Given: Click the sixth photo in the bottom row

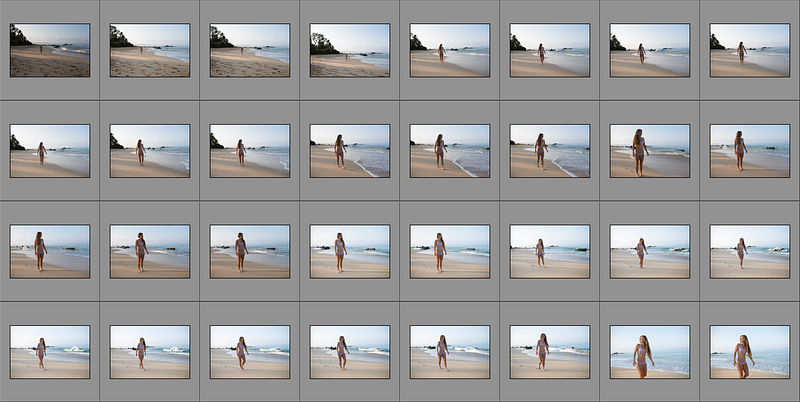Looking at the screenshot, I should (x=550, y=352).
